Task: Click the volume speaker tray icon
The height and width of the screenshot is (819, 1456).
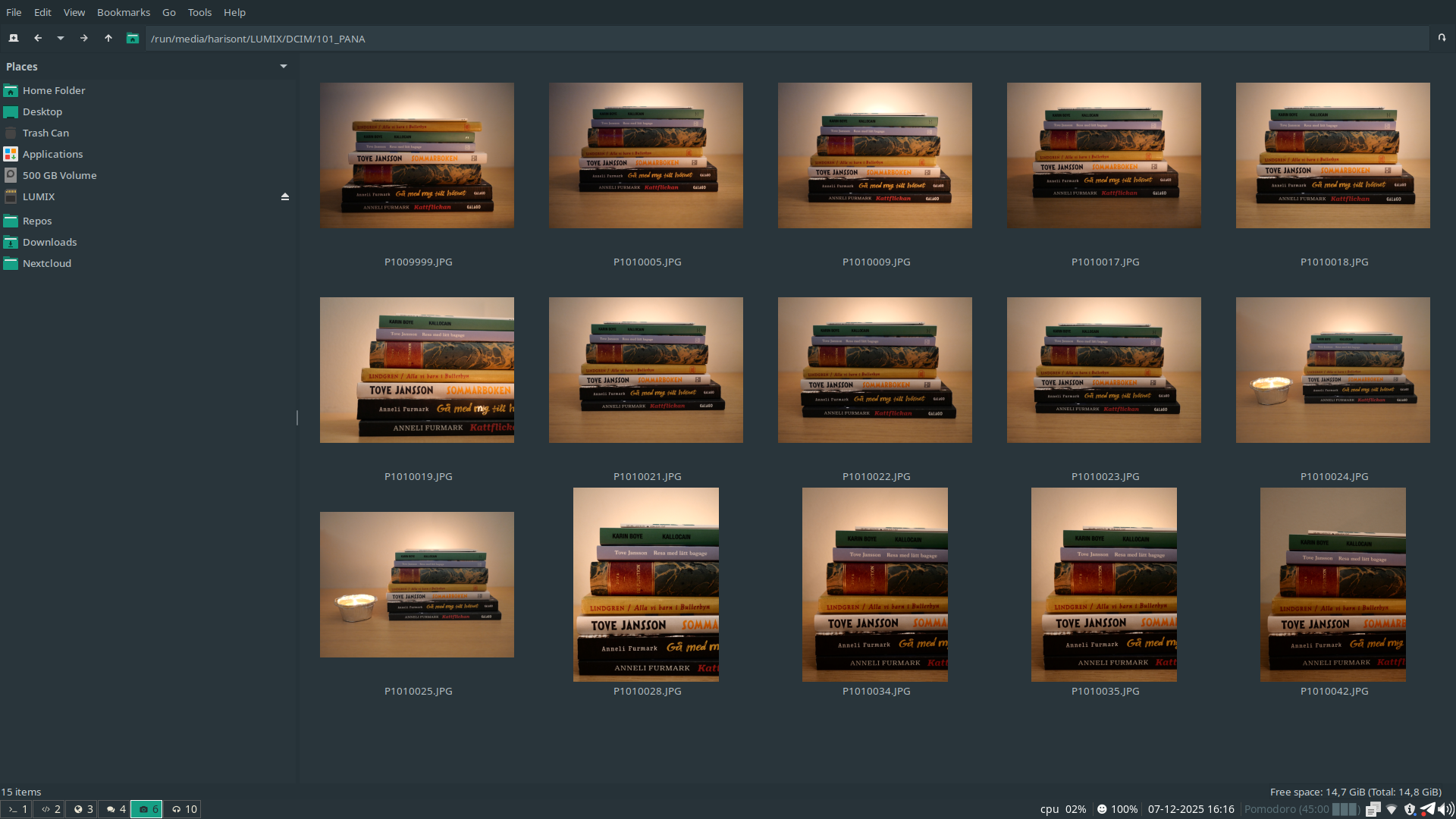Action: pyautogui.click(x=1445, y=809)
